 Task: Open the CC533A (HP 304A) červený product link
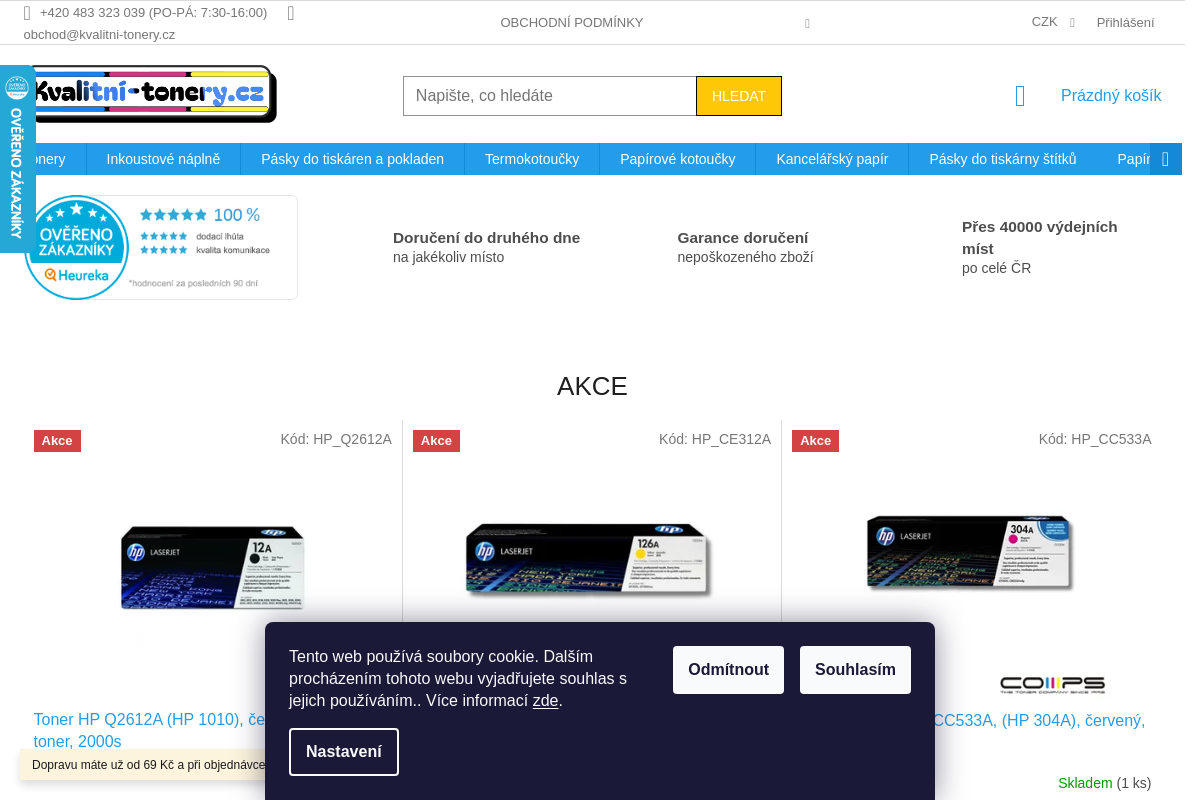[x=1040, y=720]
